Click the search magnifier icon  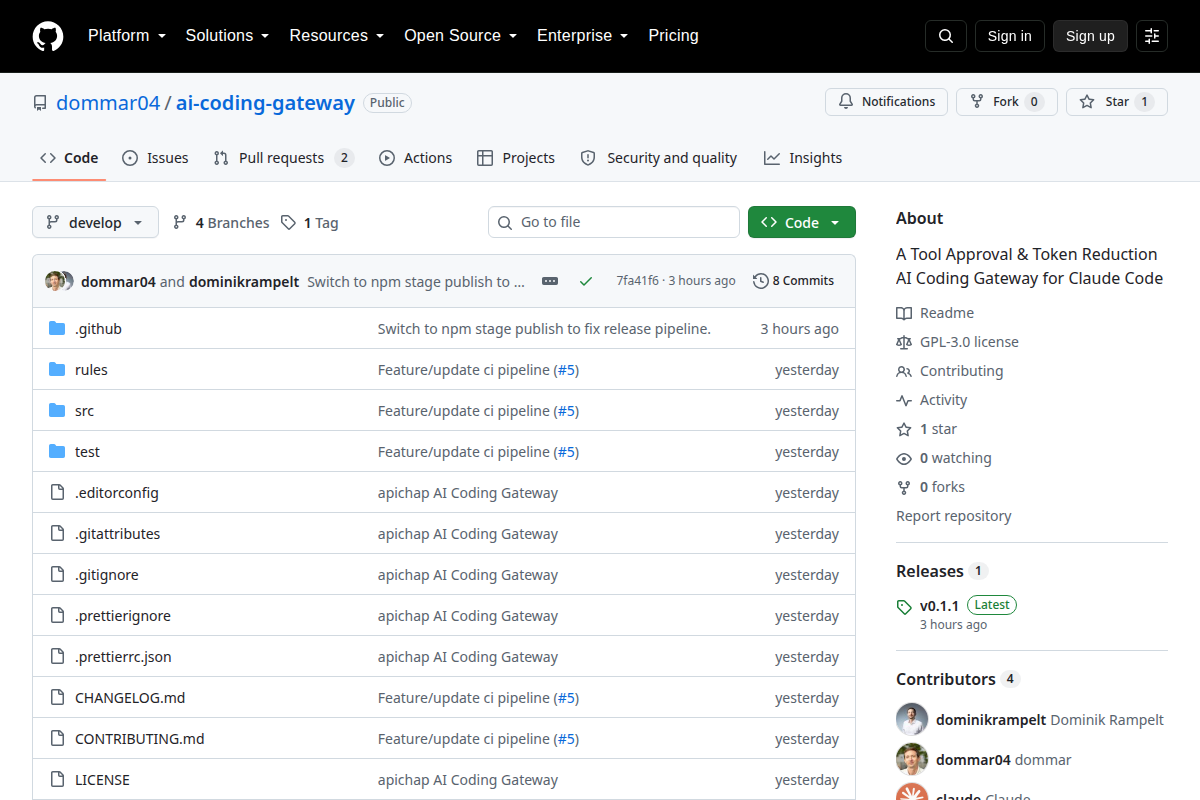(946, 36)
